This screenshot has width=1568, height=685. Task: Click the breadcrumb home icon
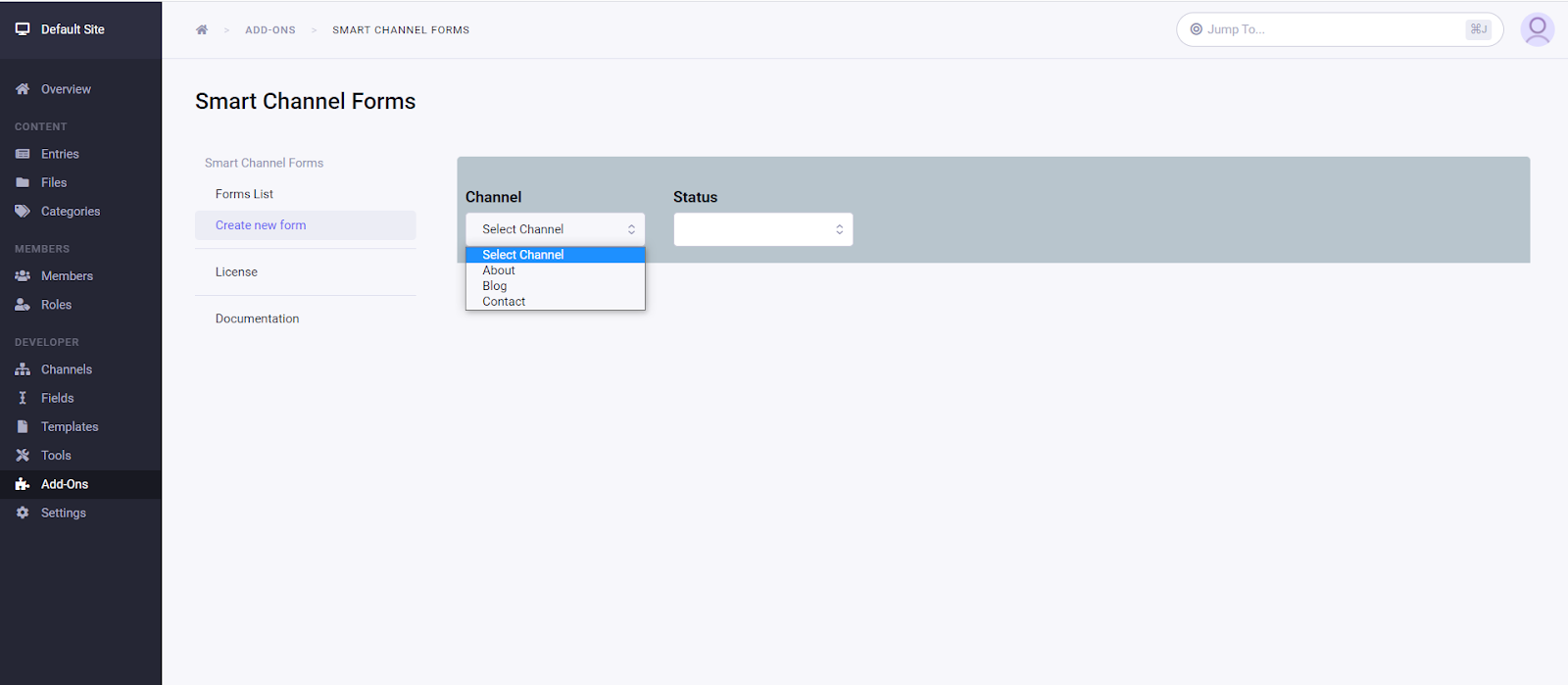[x=202, y=30]
